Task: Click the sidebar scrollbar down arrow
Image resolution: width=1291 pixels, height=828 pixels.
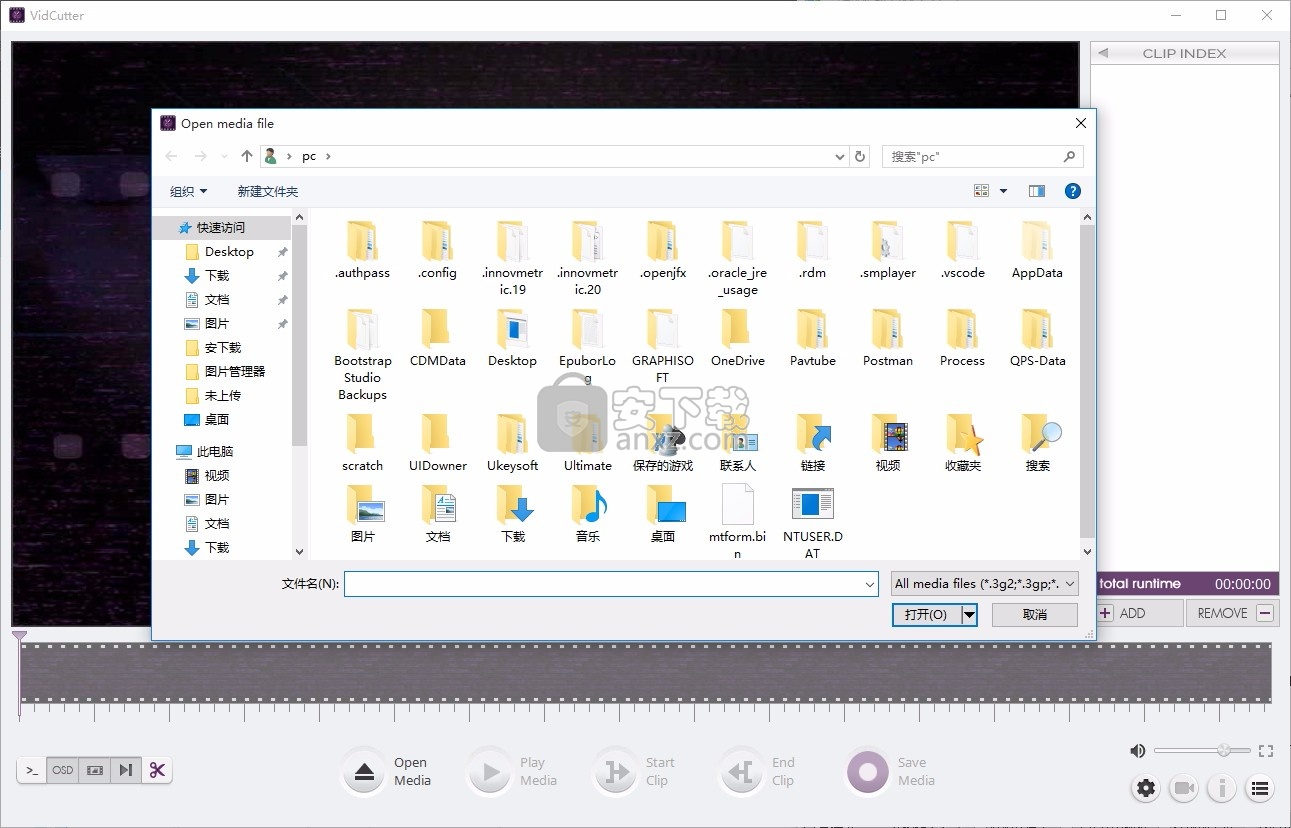Action: (x=299, y=551)
